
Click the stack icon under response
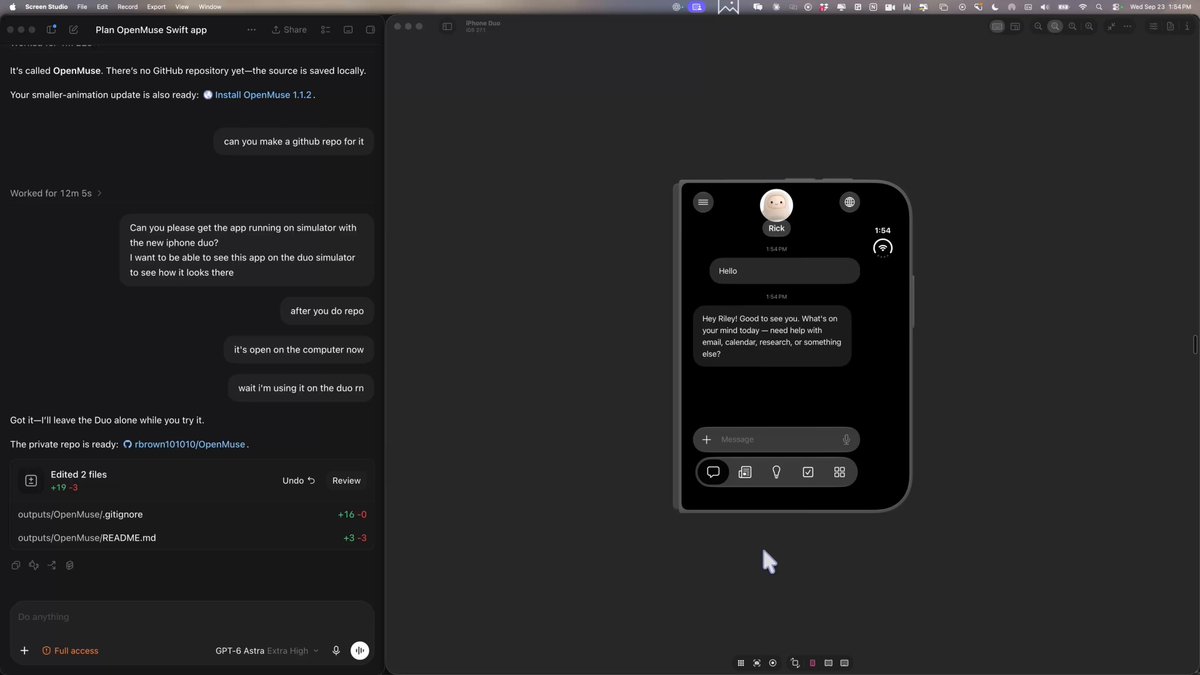pyautogui.click(x=69, y=565)
